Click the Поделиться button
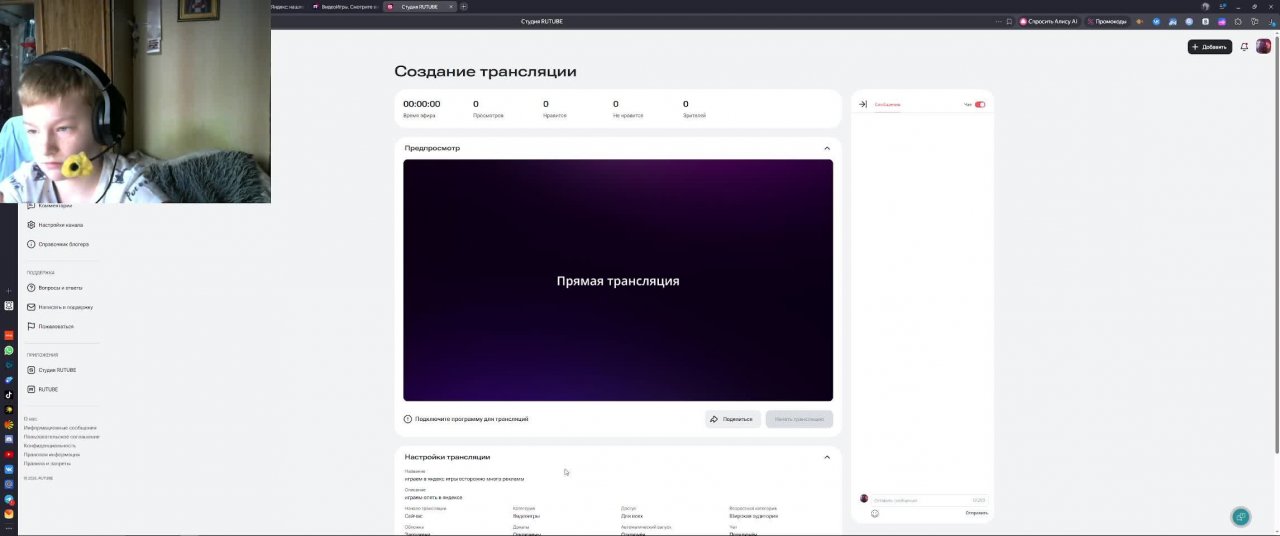The height and width of the screenshot is (536, 1280). click(732, 419)
